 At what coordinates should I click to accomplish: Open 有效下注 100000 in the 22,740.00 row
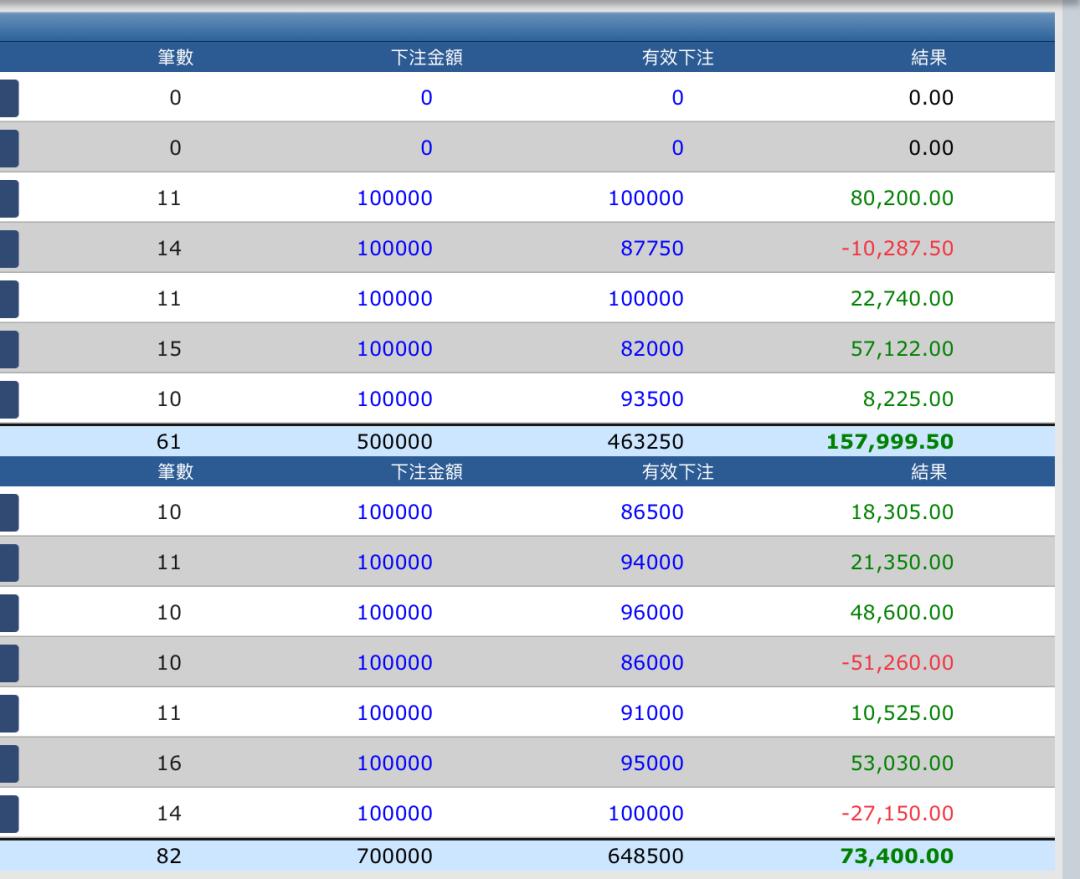[645, 298]
